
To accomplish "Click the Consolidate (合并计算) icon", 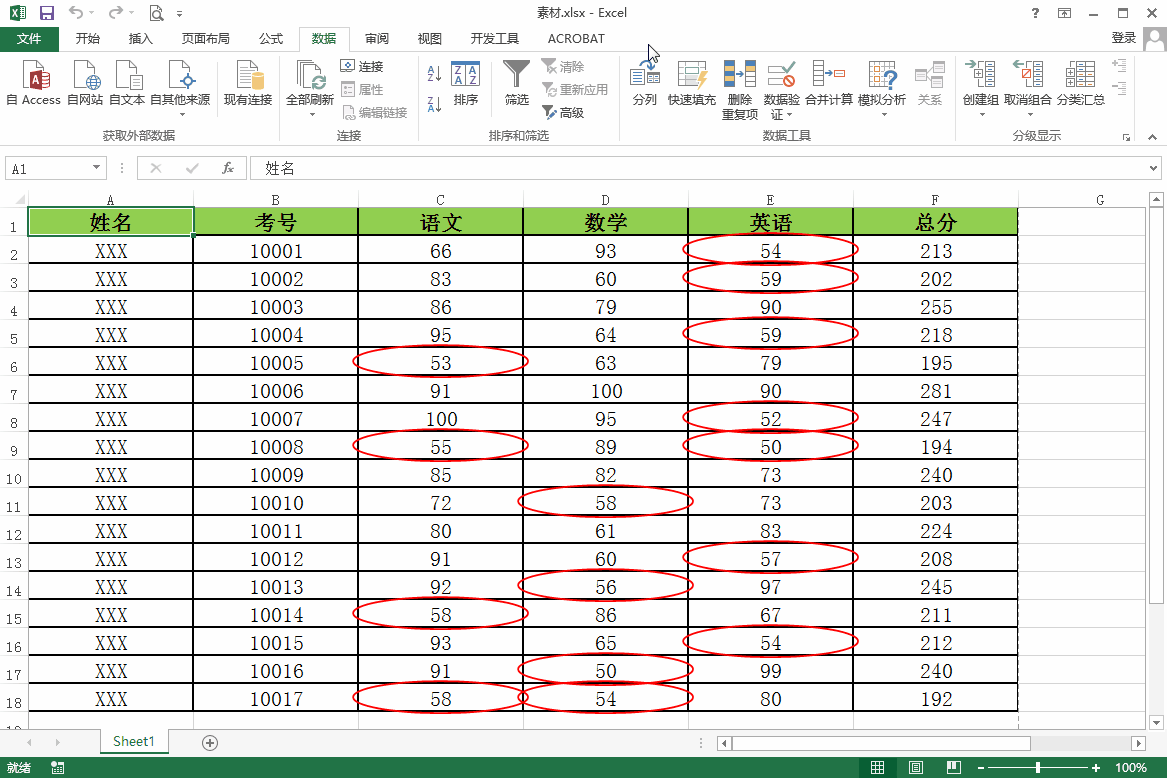I will click(x=828, y=76).
